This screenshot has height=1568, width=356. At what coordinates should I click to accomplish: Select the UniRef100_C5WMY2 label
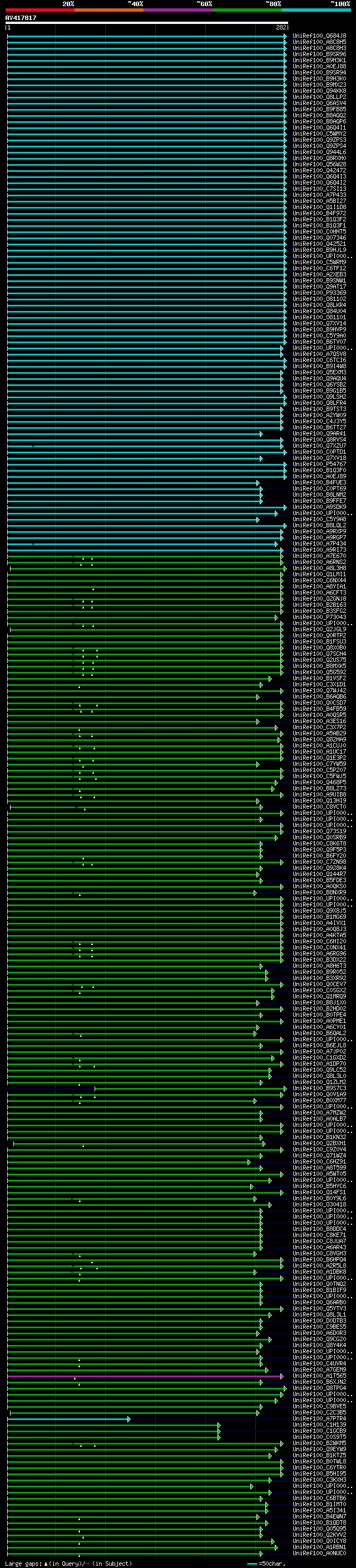(x=319, y=134)
